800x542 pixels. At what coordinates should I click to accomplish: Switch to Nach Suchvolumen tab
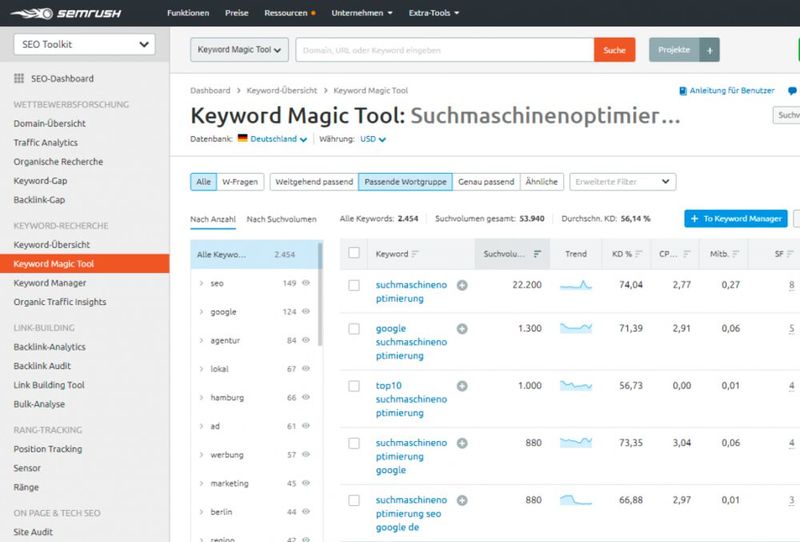coord(282,219)
